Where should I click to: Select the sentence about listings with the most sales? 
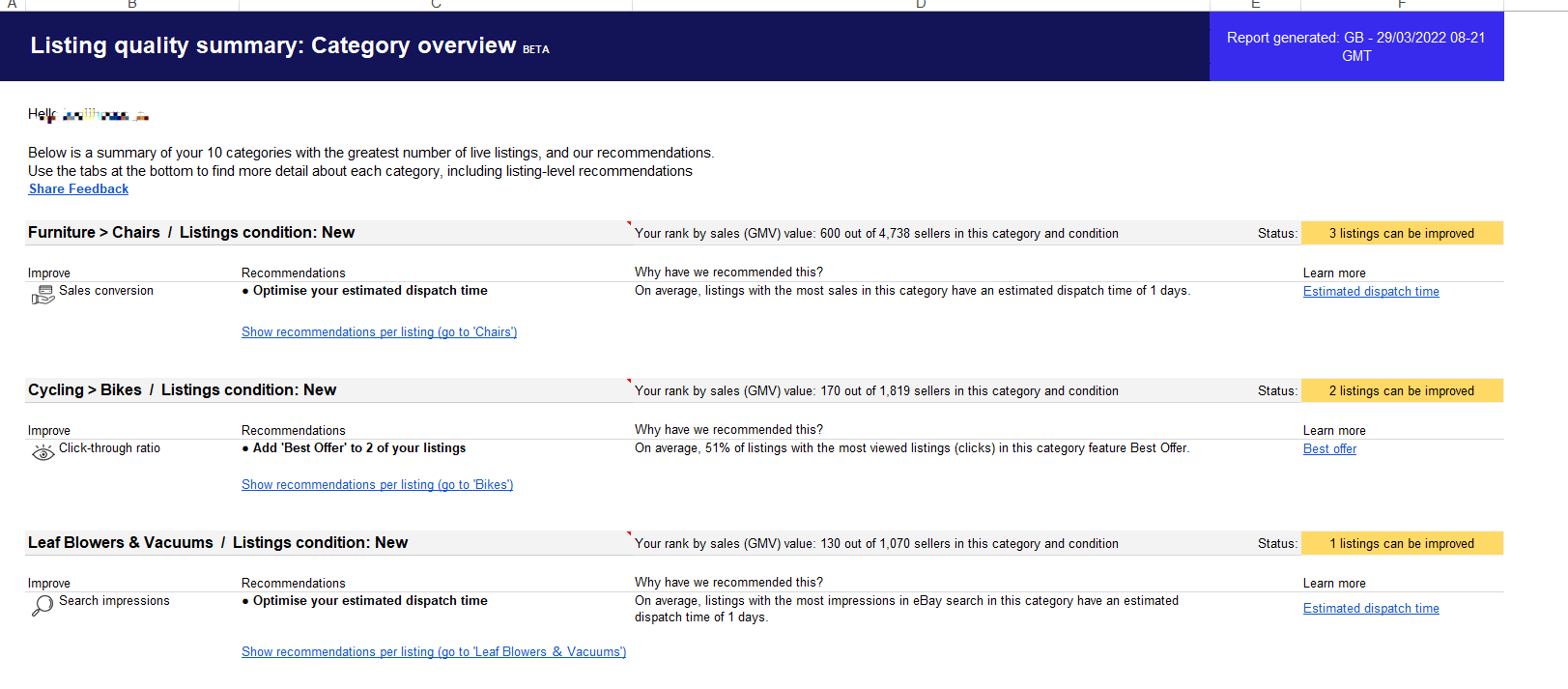point(912,291)
